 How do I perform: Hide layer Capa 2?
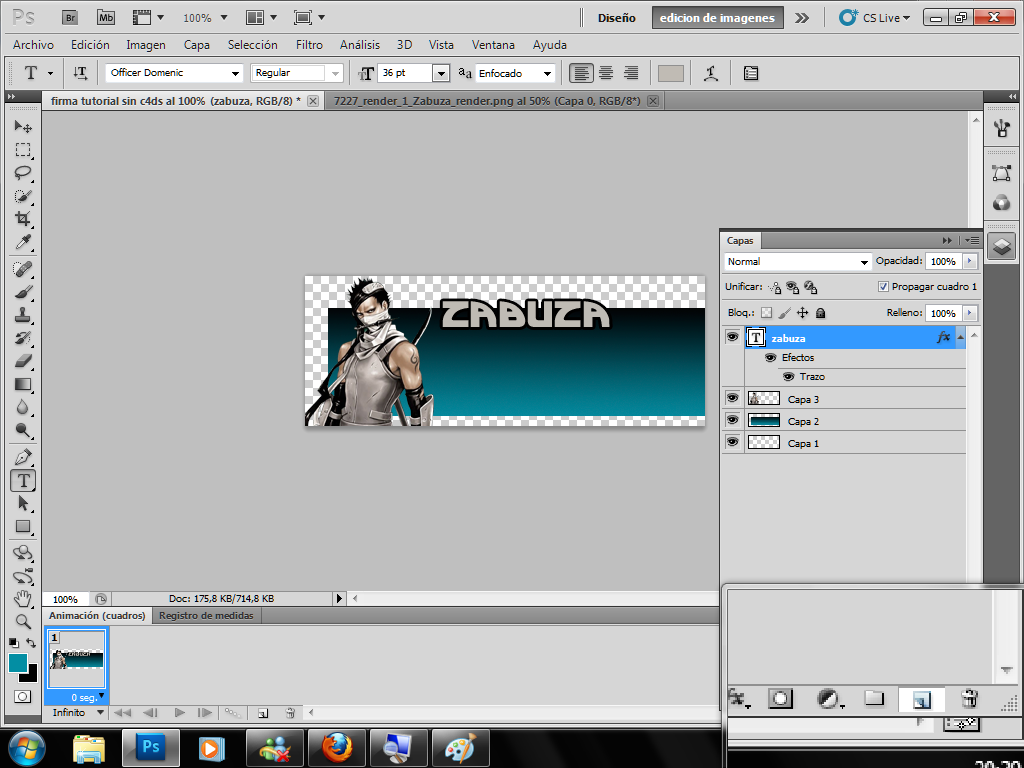pyautogui.click(x=733, y=420)
